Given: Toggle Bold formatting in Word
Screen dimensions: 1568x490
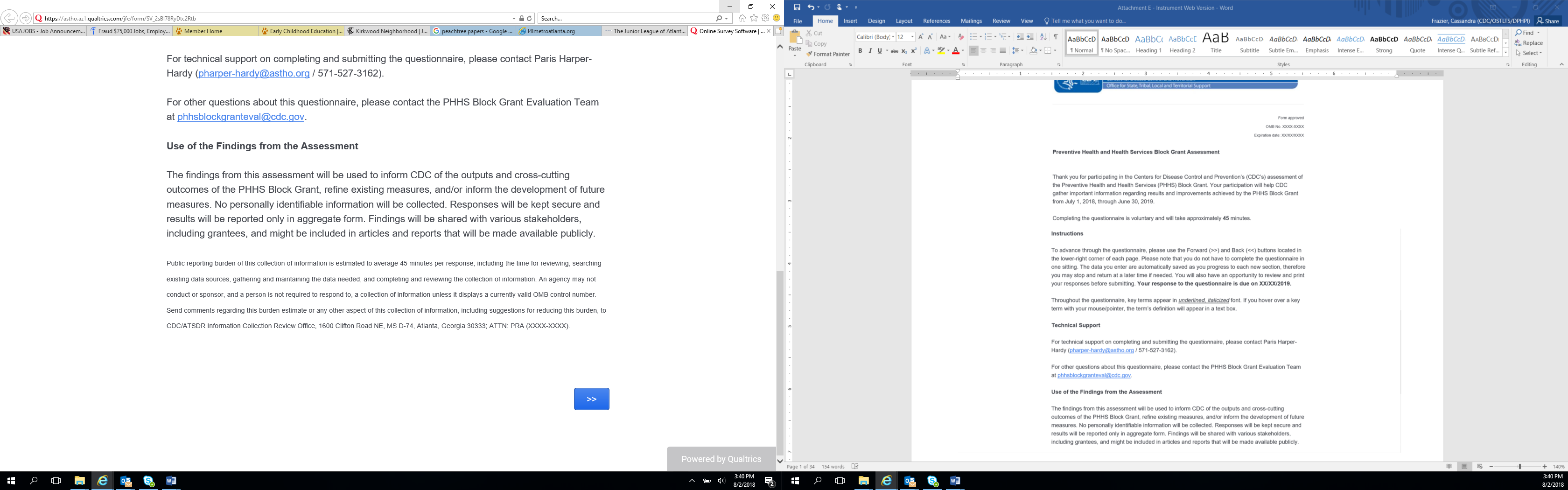Looking at the screenshot, I should (x=860, y=51).
